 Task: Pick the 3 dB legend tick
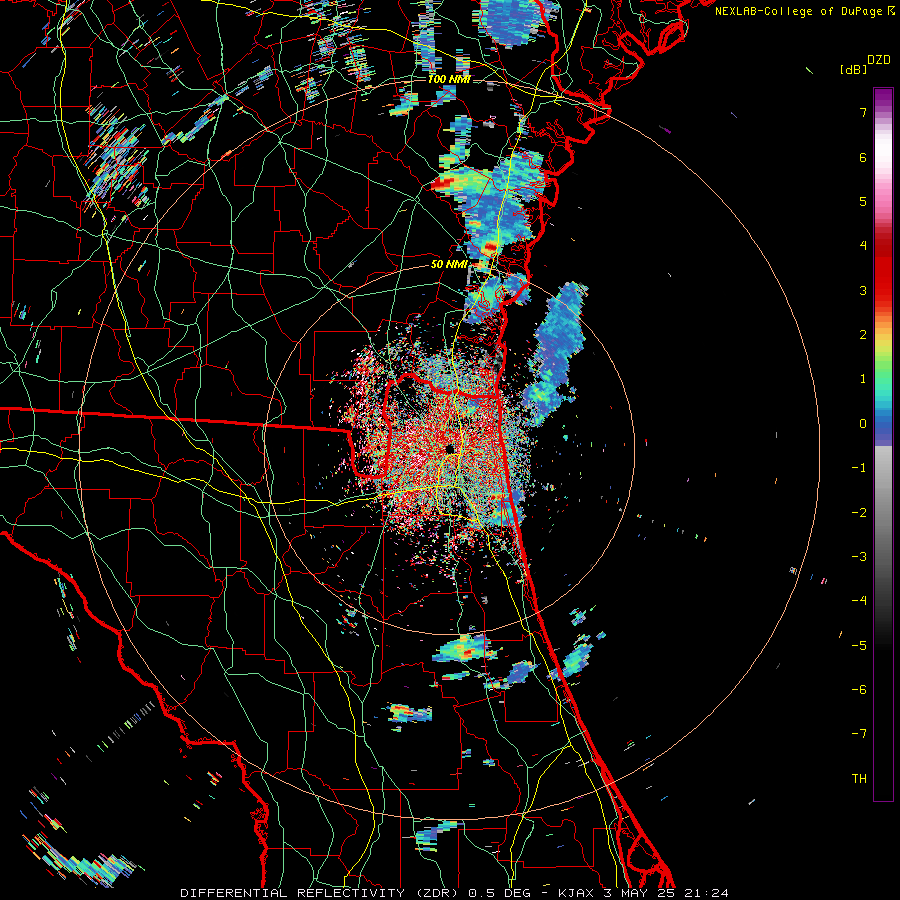click(x=863, y=290)
